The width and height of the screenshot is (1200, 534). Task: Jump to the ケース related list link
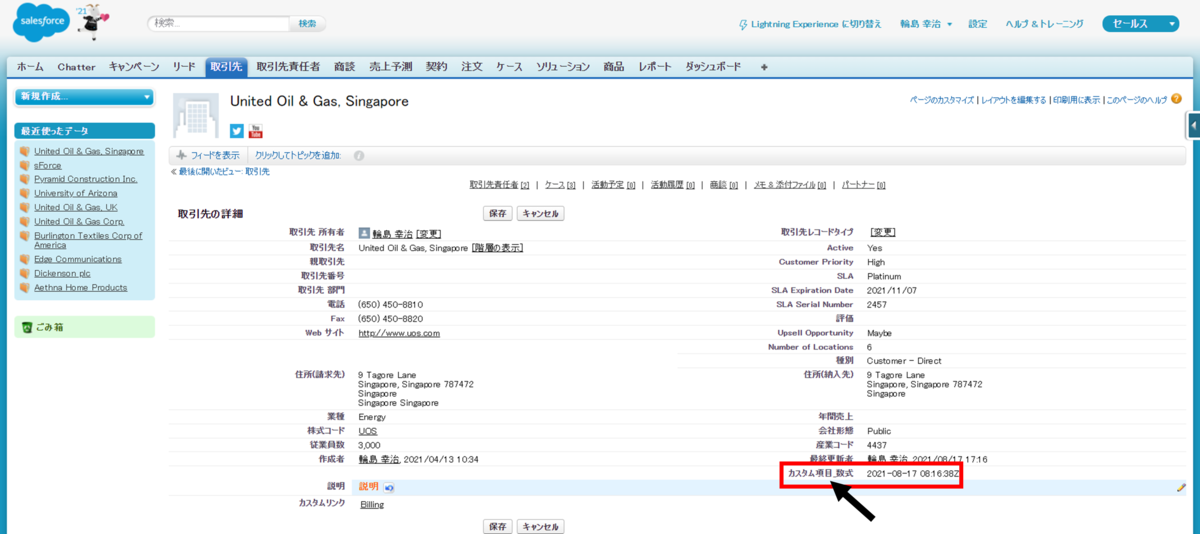pyautogui.click(x=560, y=185)
